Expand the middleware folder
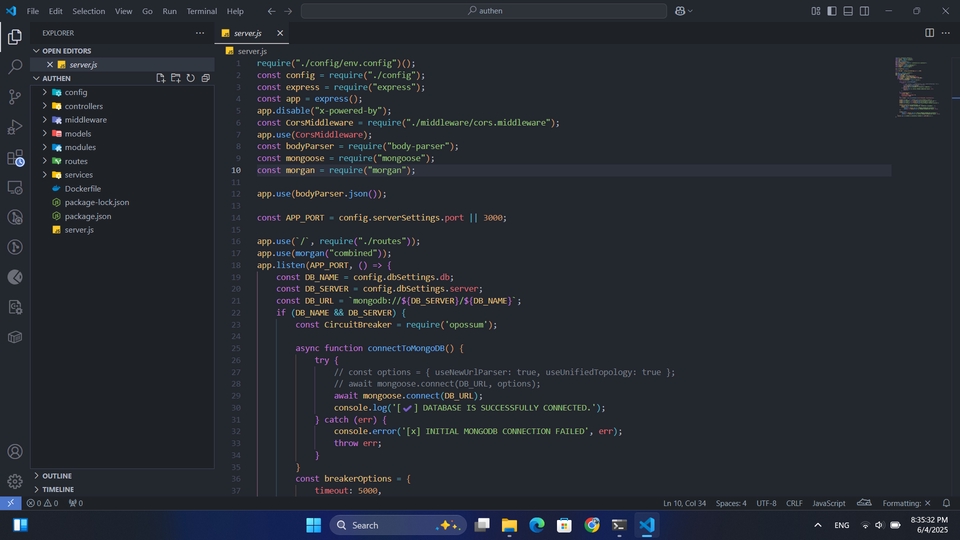Viewport: 960px width, 540px height. click(85, 120)
